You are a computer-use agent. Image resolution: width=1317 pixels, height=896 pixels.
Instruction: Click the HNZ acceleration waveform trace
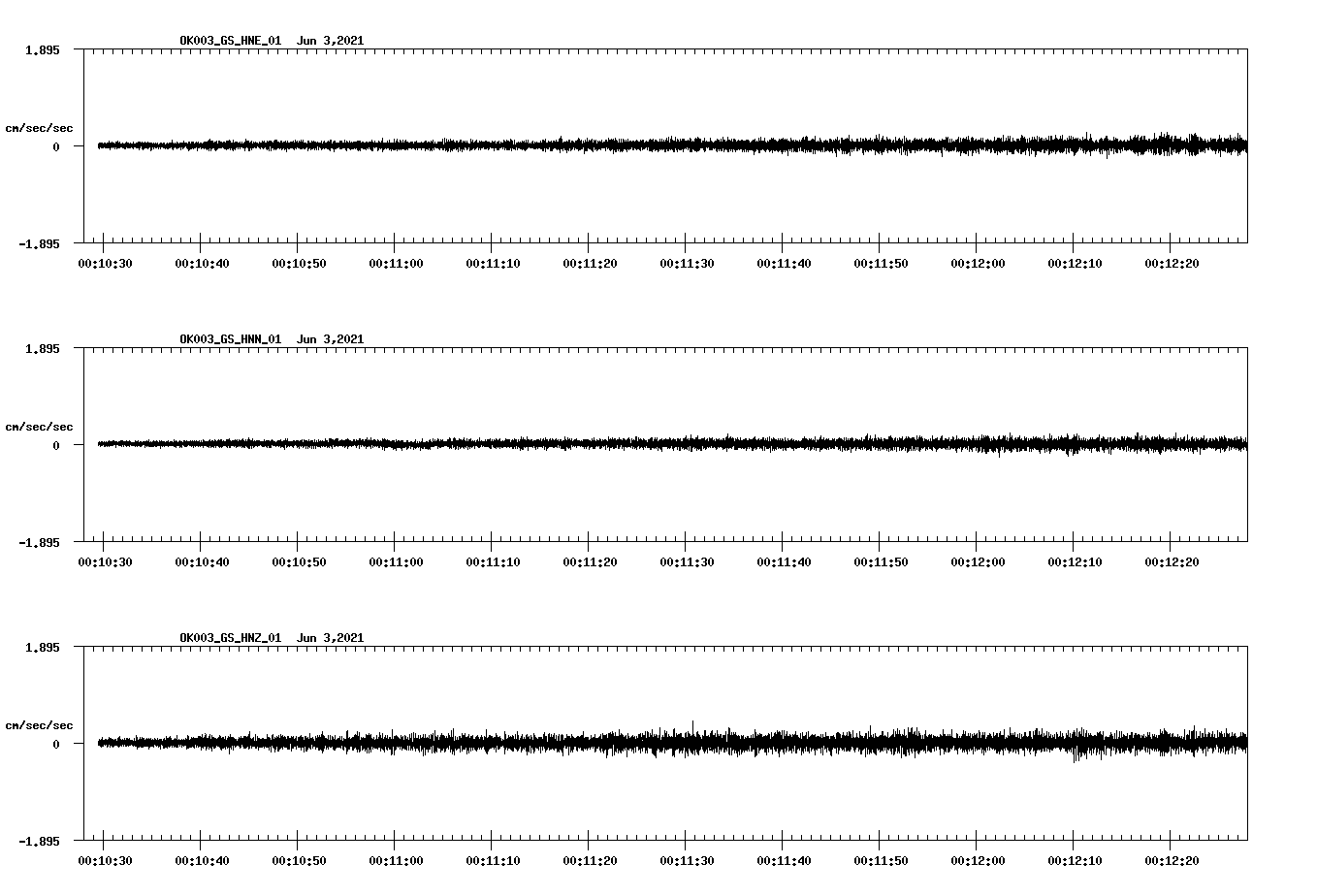point(672,743)
